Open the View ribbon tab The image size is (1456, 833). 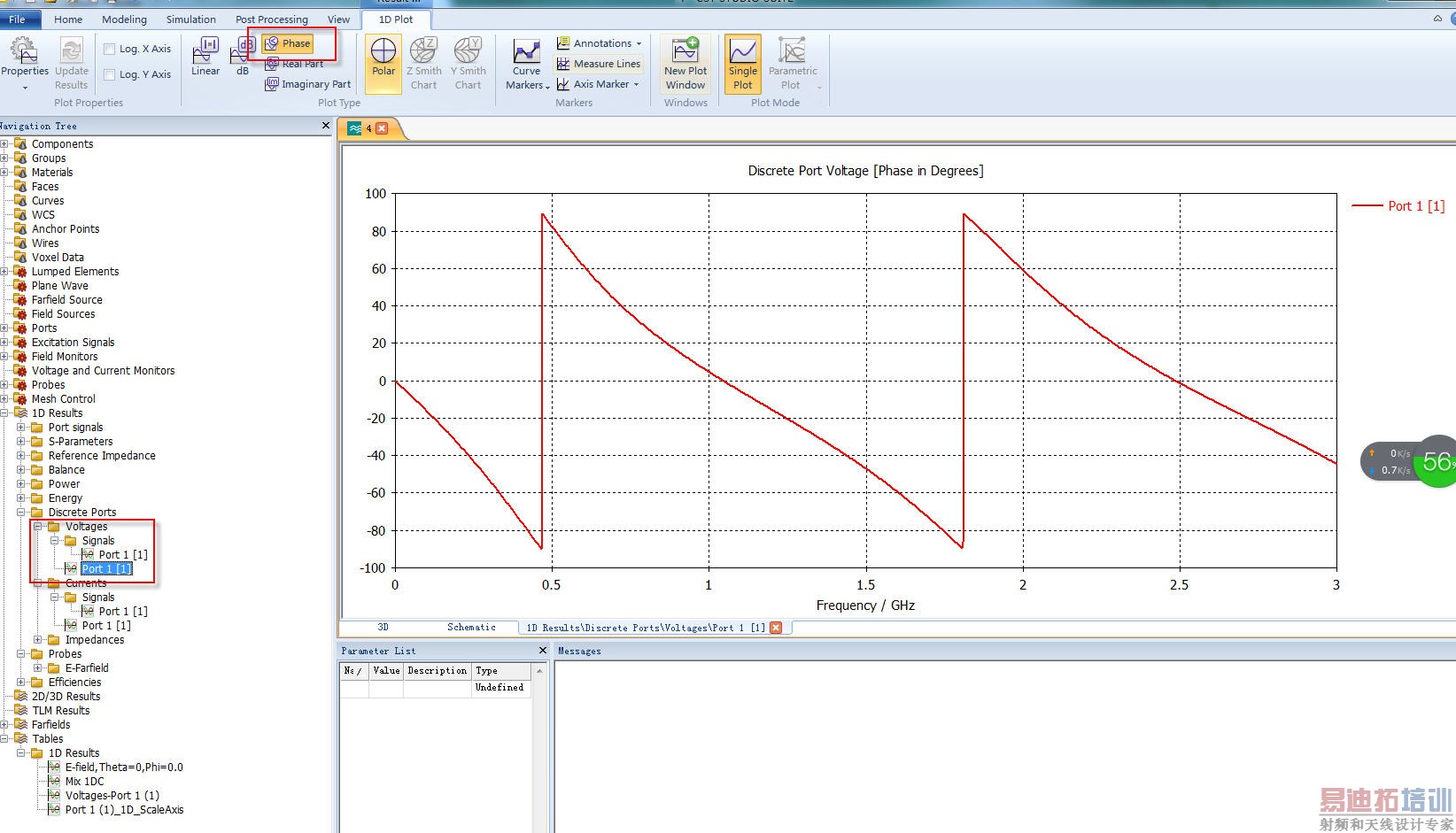(x=338, y=19)
